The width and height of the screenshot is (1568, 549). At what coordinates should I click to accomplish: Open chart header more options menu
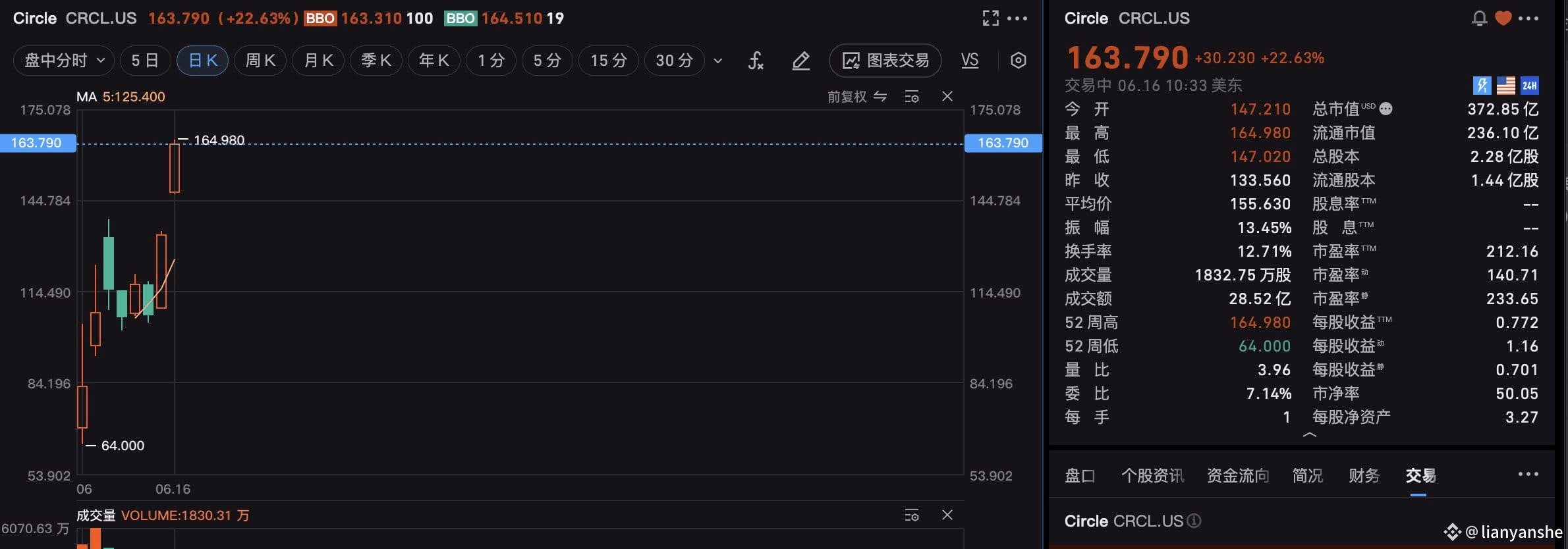[1017, 18]
